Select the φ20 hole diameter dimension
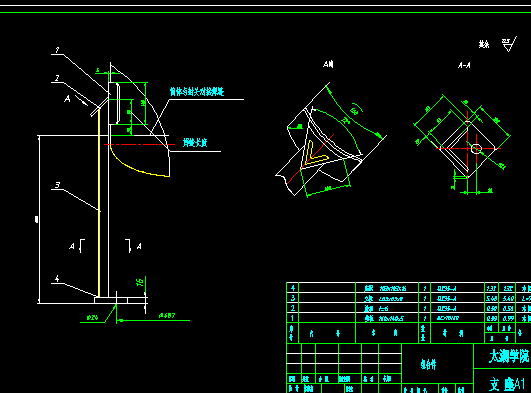This screenshot has height=393, width=531. coord(92,318)
